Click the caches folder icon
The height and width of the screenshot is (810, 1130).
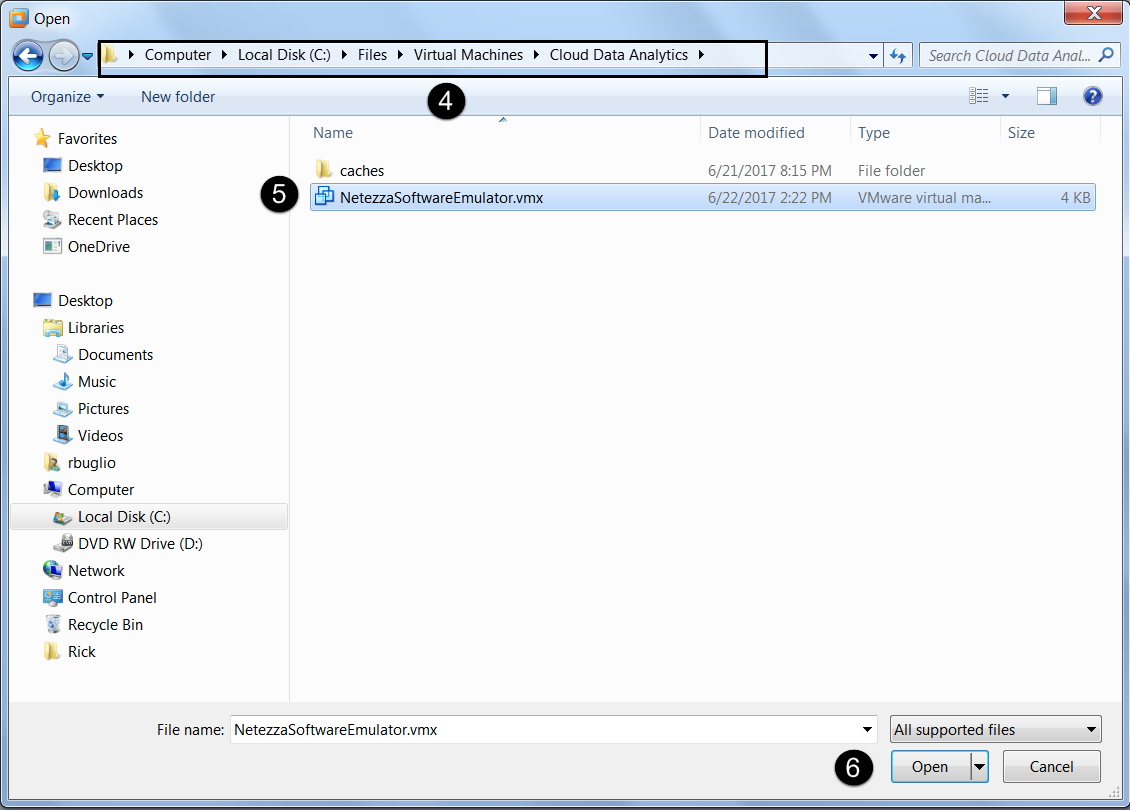pyautogui.click(x=324, y=170)
